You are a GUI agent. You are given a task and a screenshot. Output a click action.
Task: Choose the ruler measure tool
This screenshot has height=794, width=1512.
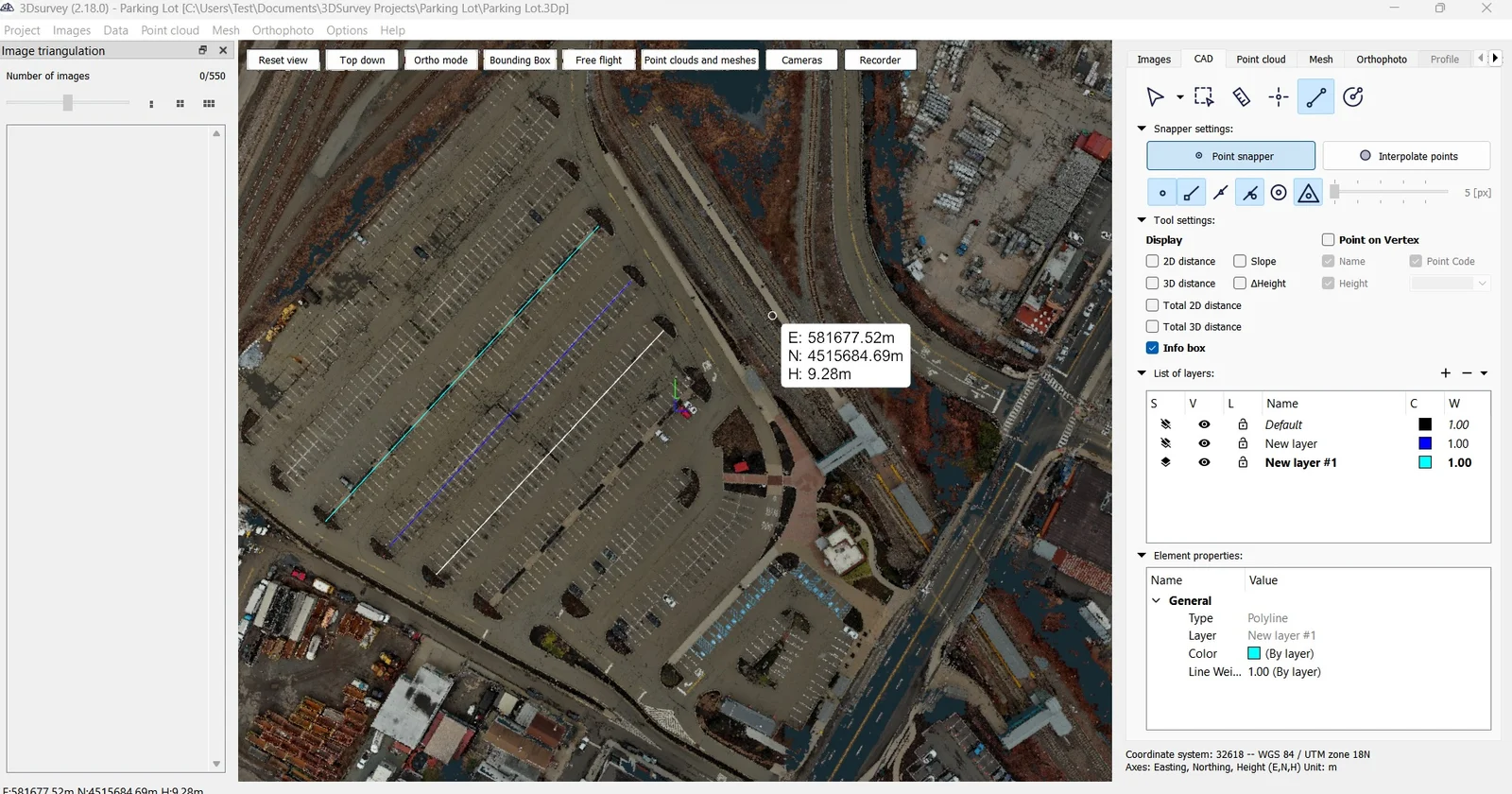click(x=1241, y=97)
